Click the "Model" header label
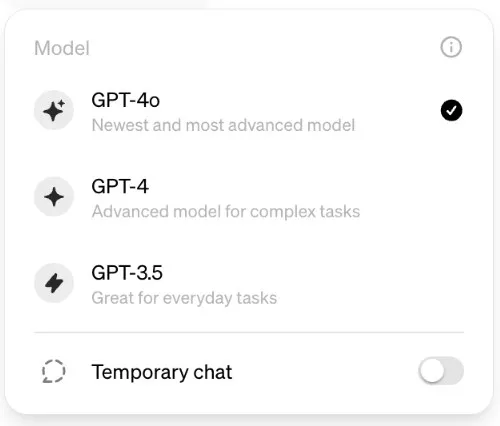500x426 pixels. (x=62, y=48)
